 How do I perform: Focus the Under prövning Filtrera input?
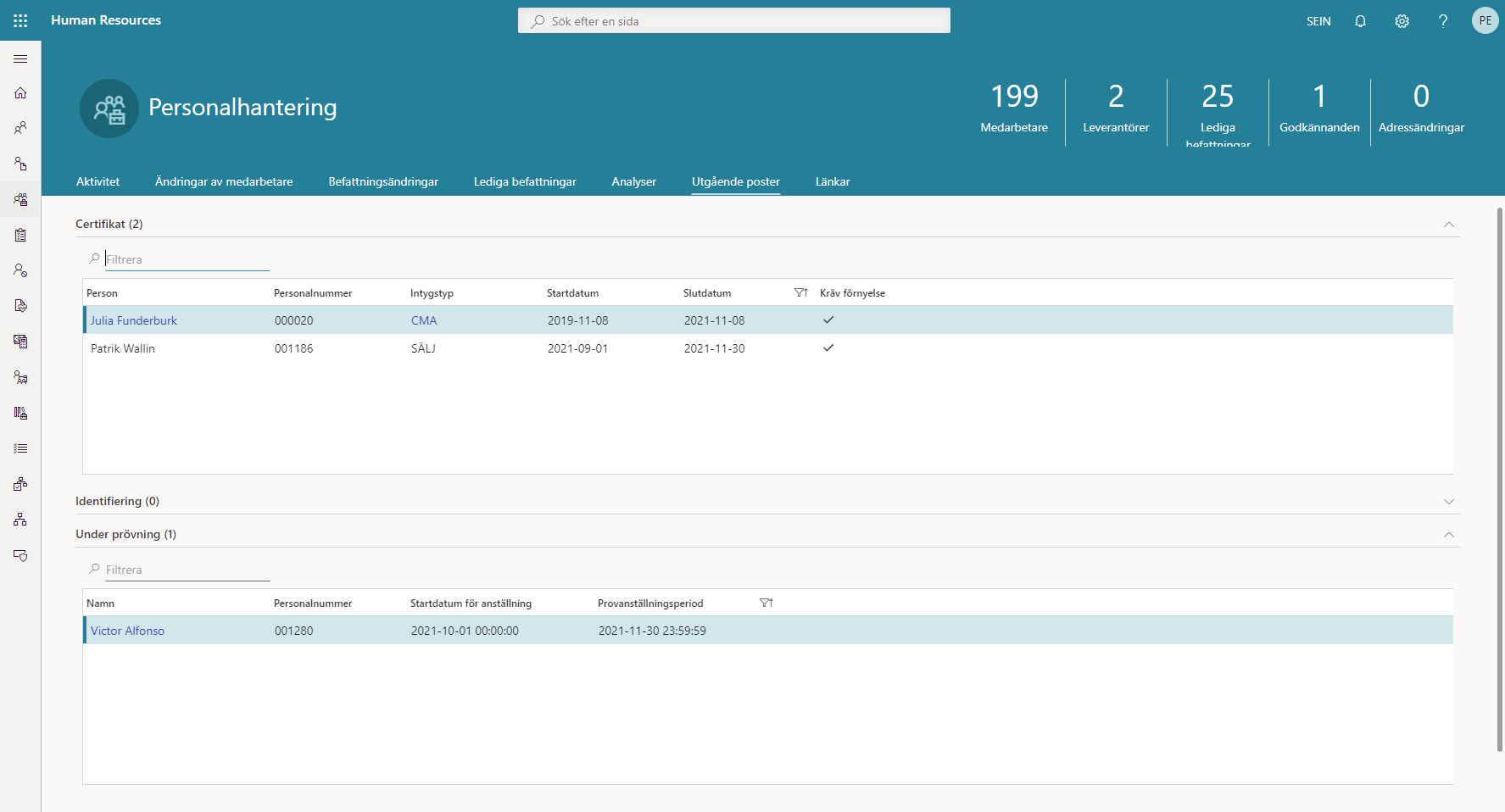tap(187, 570)
